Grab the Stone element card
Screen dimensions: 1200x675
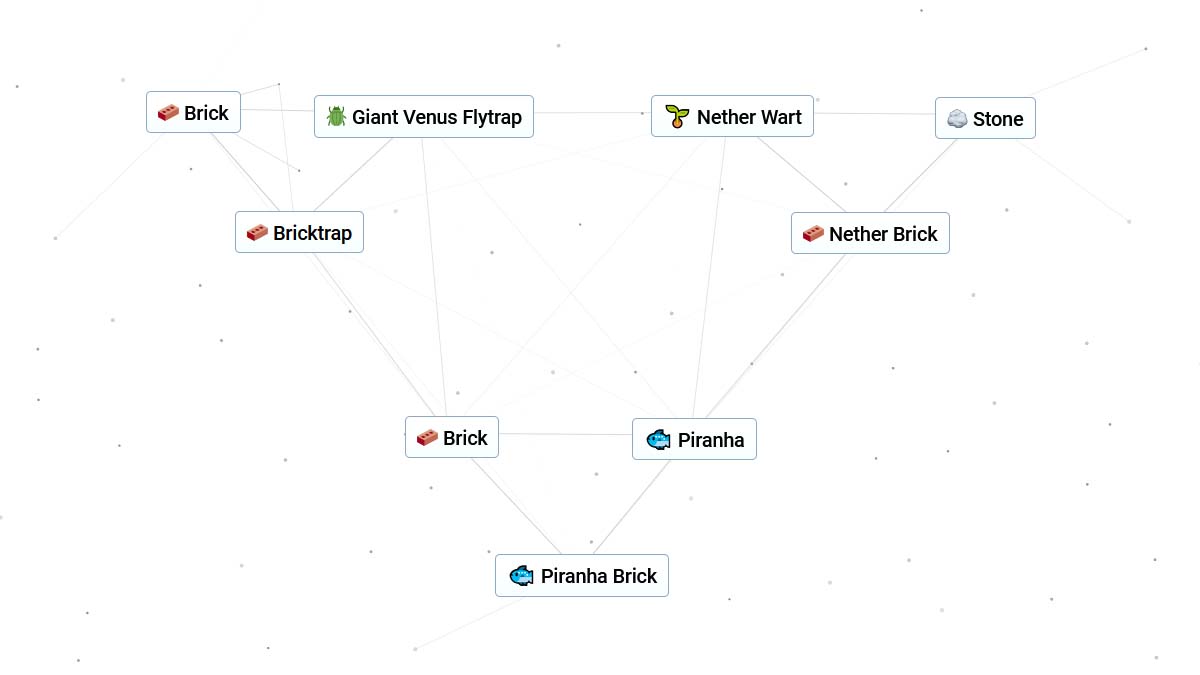point(985,119)
